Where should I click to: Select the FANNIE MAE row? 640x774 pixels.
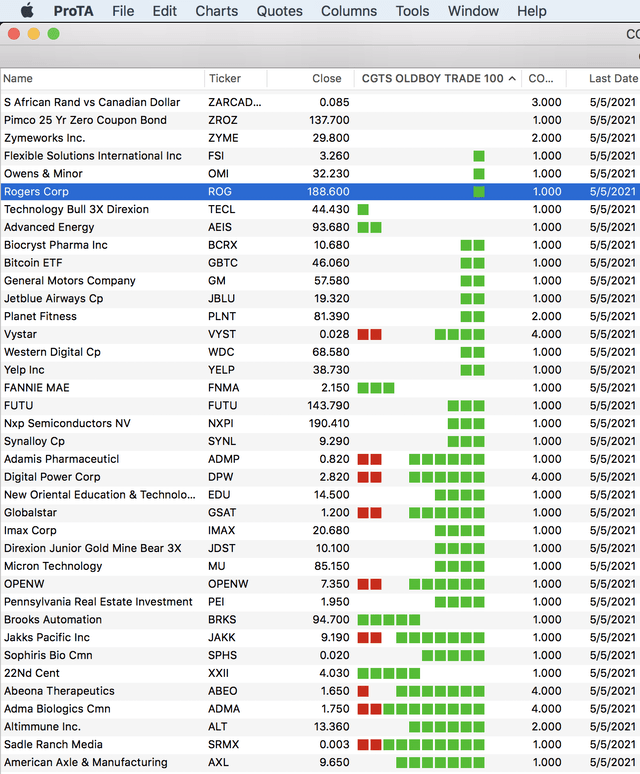click(x=320, y=387)
